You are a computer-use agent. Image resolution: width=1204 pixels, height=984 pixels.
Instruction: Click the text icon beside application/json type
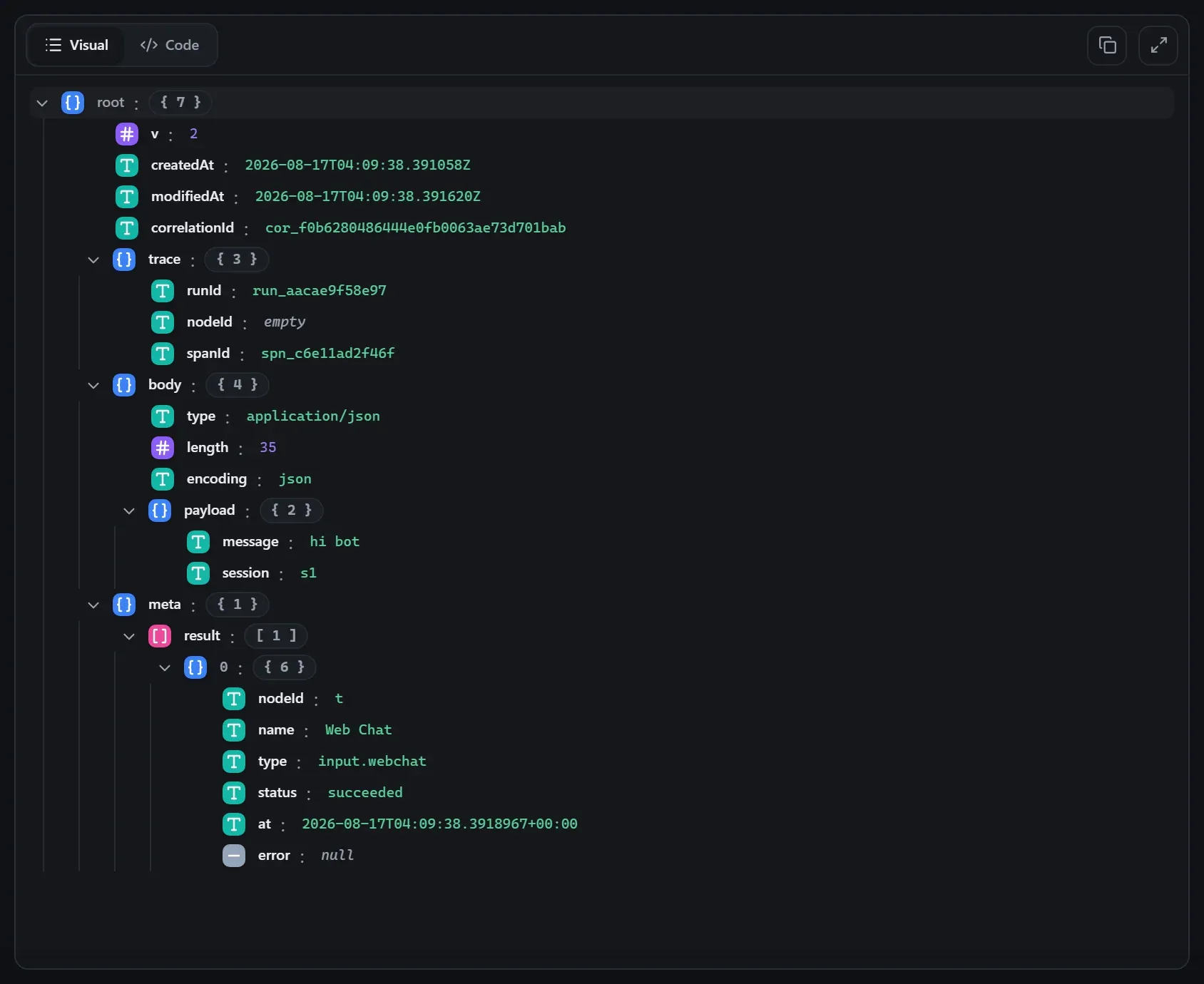coord(163,416)
